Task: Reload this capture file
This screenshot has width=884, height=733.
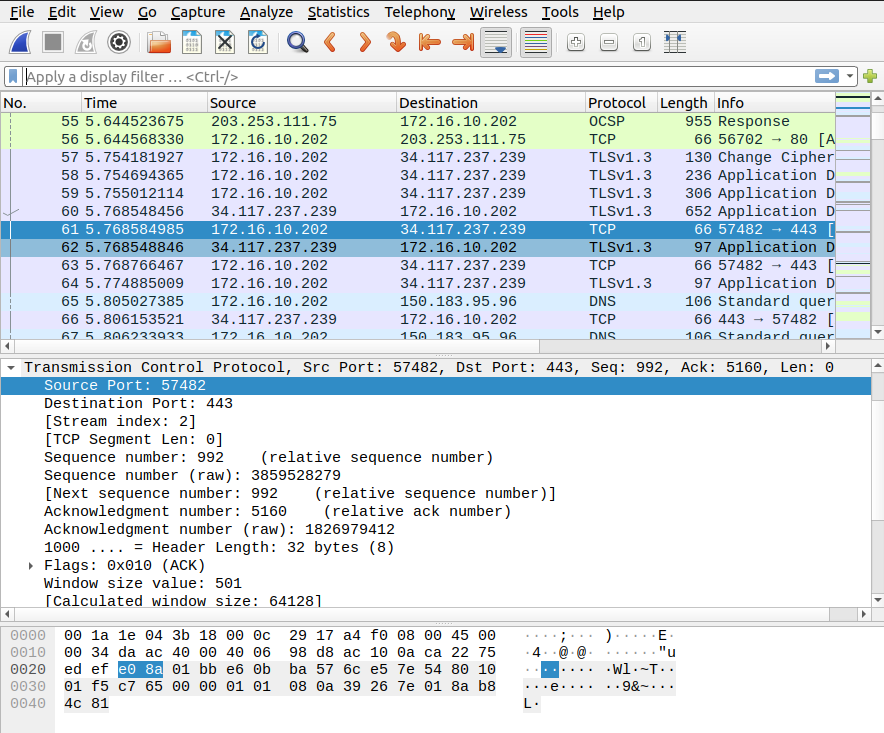Action: (x=258, y=42)
